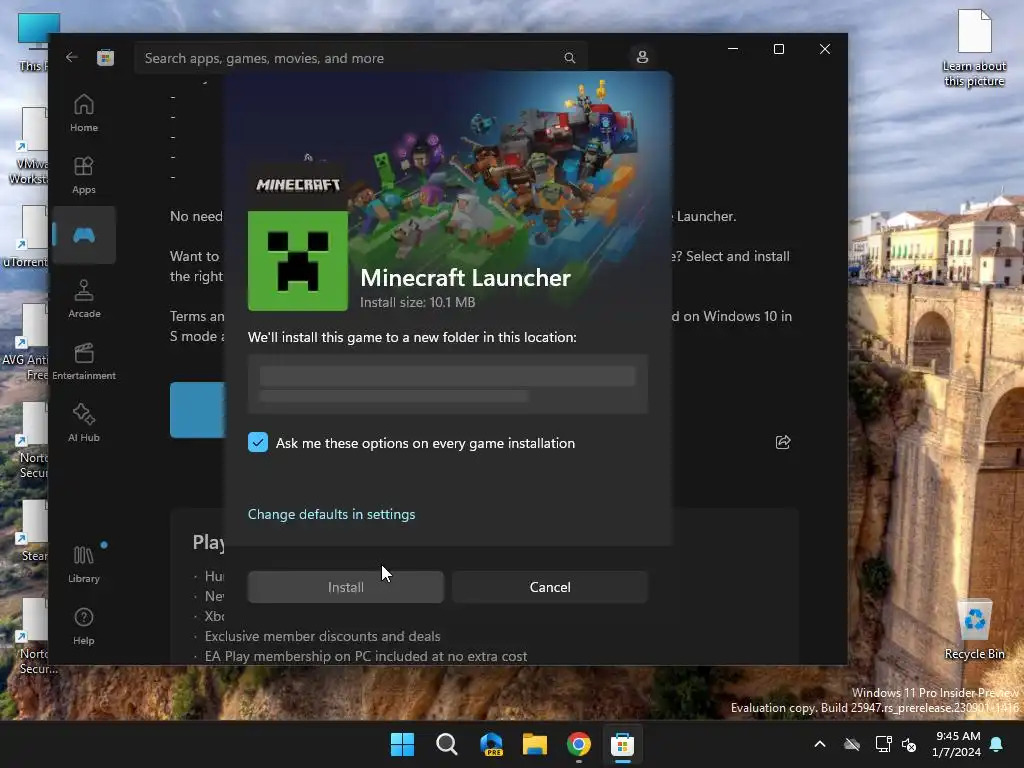Click Microsoft Store taskbar icon

[622, 744]
